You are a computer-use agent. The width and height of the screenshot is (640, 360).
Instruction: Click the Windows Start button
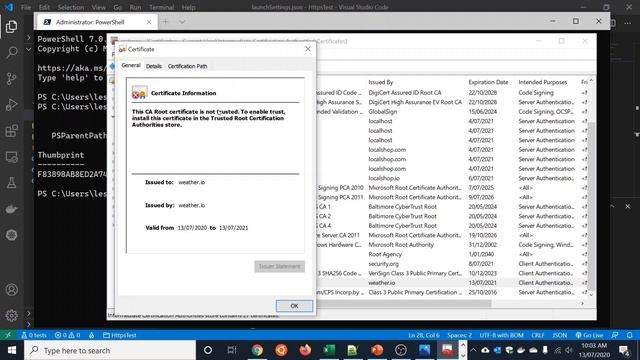click(11, 350)
